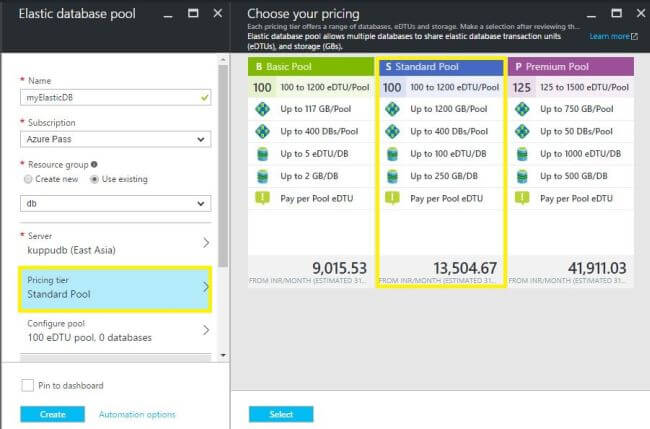
Task: Open the Pricing tier Standard Pool setting
Action: [115, 288]
